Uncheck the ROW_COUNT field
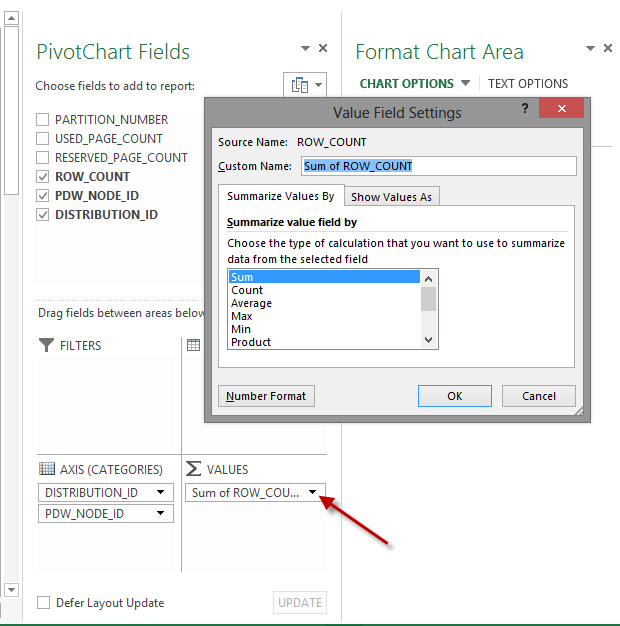Viewport: 620px width, 626px height. [42, 176]
